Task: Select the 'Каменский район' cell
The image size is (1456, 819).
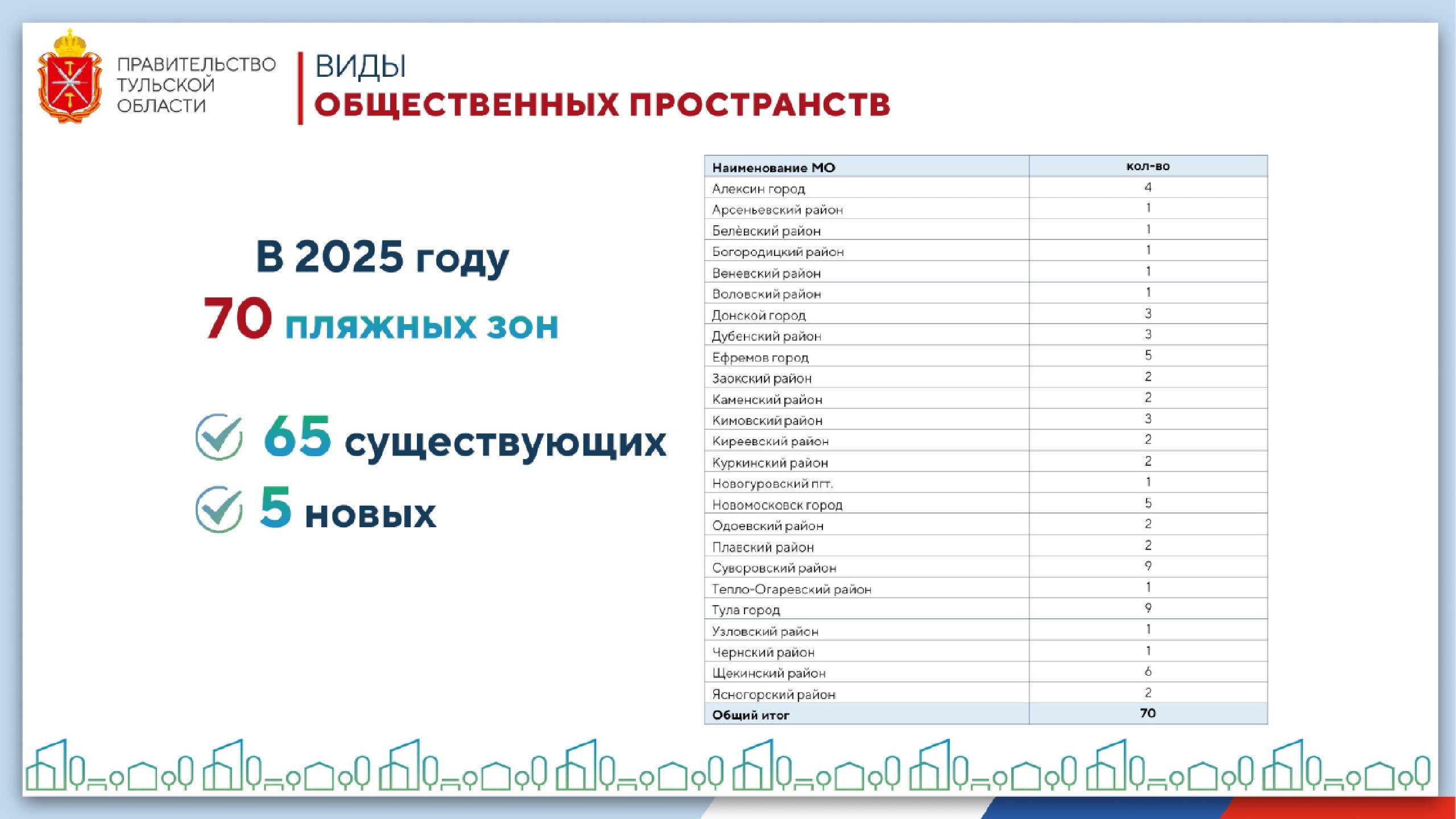Action: (867, 398)
